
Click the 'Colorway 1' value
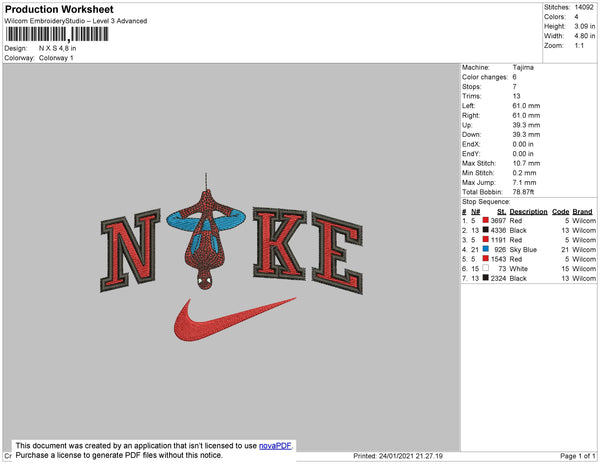pyautogui.click(x=56, y=58)
